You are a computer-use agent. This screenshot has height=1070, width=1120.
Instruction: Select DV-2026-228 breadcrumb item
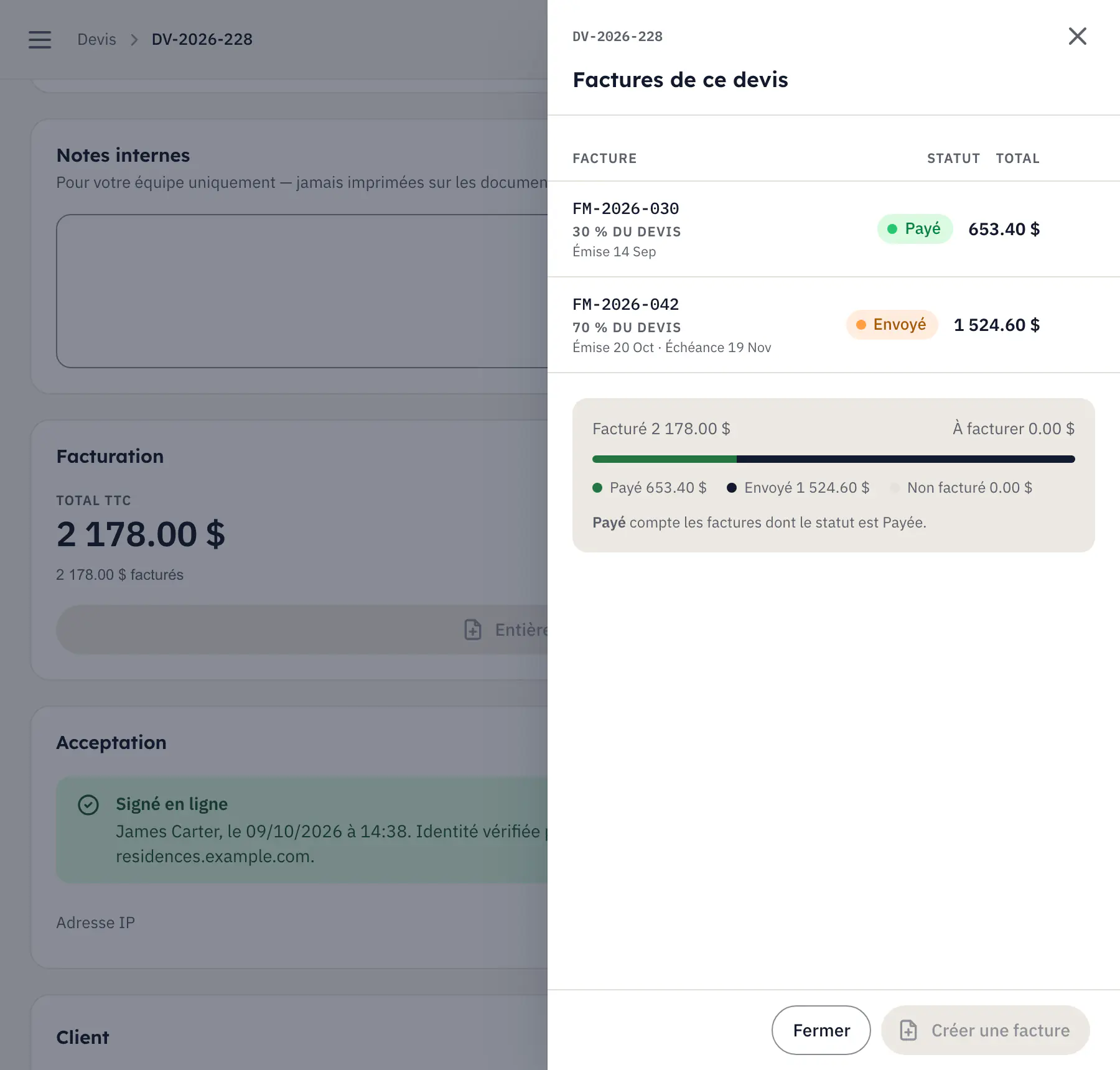[202, 39]
